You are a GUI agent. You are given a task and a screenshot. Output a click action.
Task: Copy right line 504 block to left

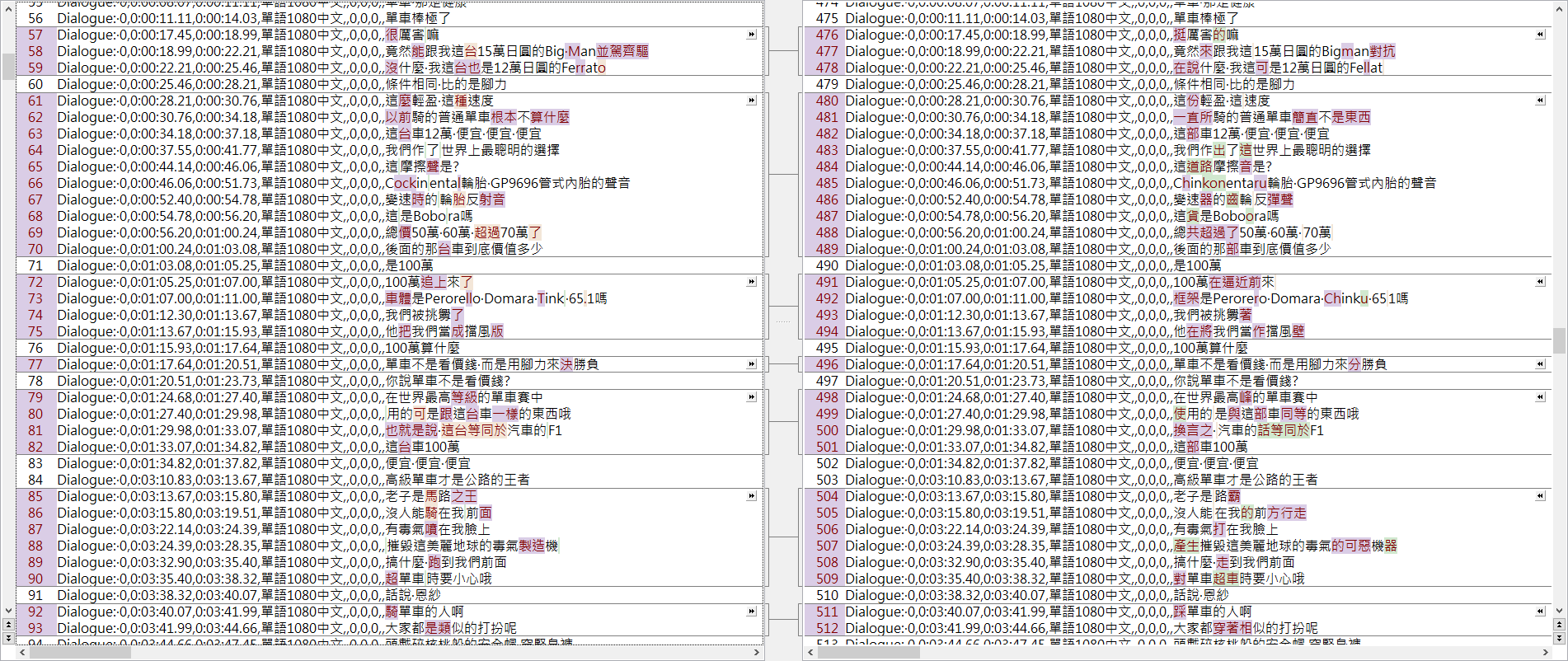coord(1540,496)
